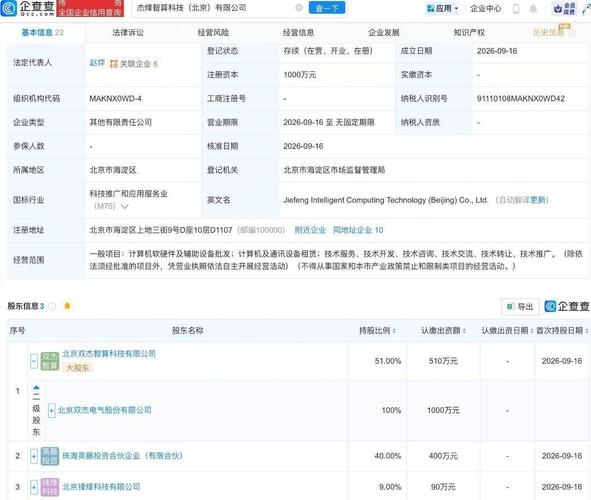Click the English name Jiefeng Intelligent Computing
The width and height of the screenshot is (591, 500).
tap(386, 200)
